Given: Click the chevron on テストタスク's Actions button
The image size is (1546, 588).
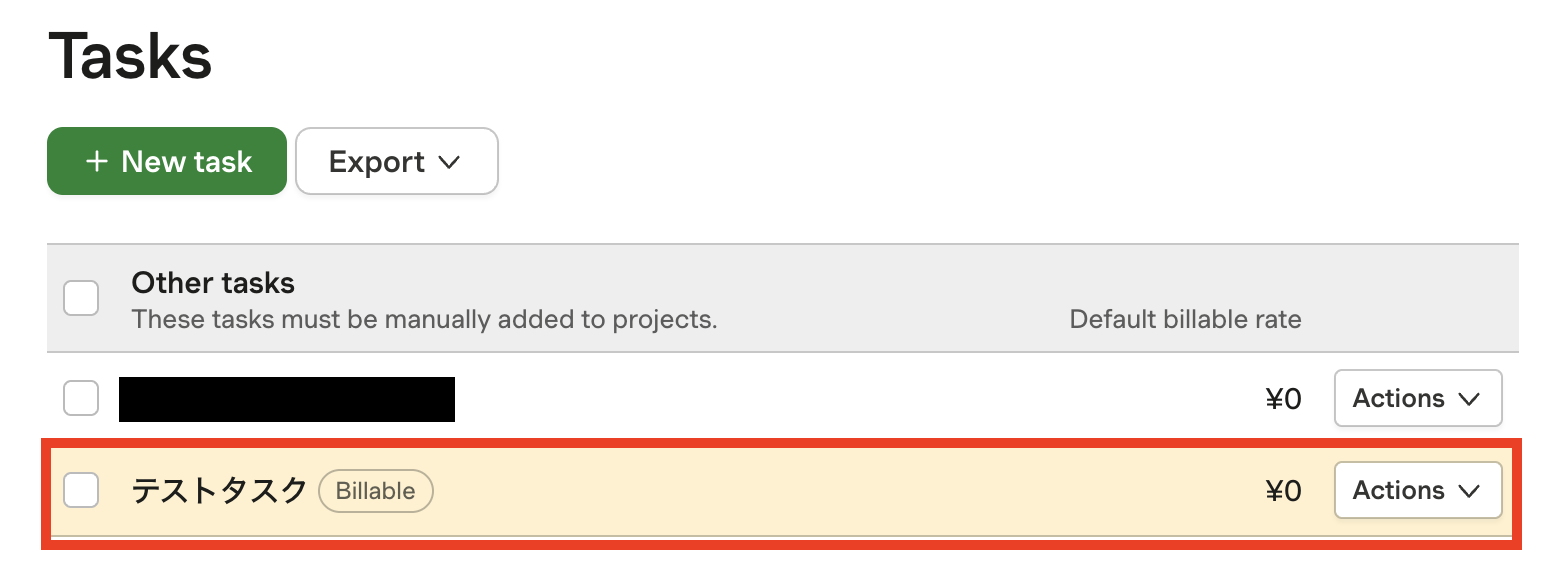Looking at the screenshot, I should point(1469,491).
